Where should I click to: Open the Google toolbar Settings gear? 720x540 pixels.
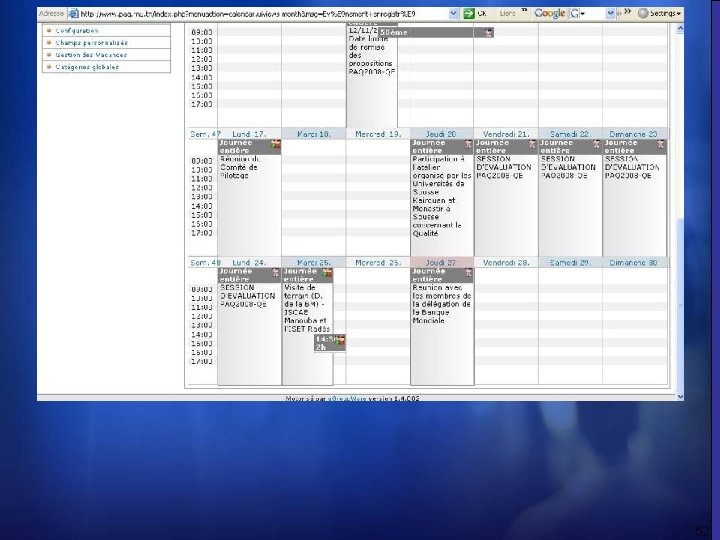pos(643,14)
